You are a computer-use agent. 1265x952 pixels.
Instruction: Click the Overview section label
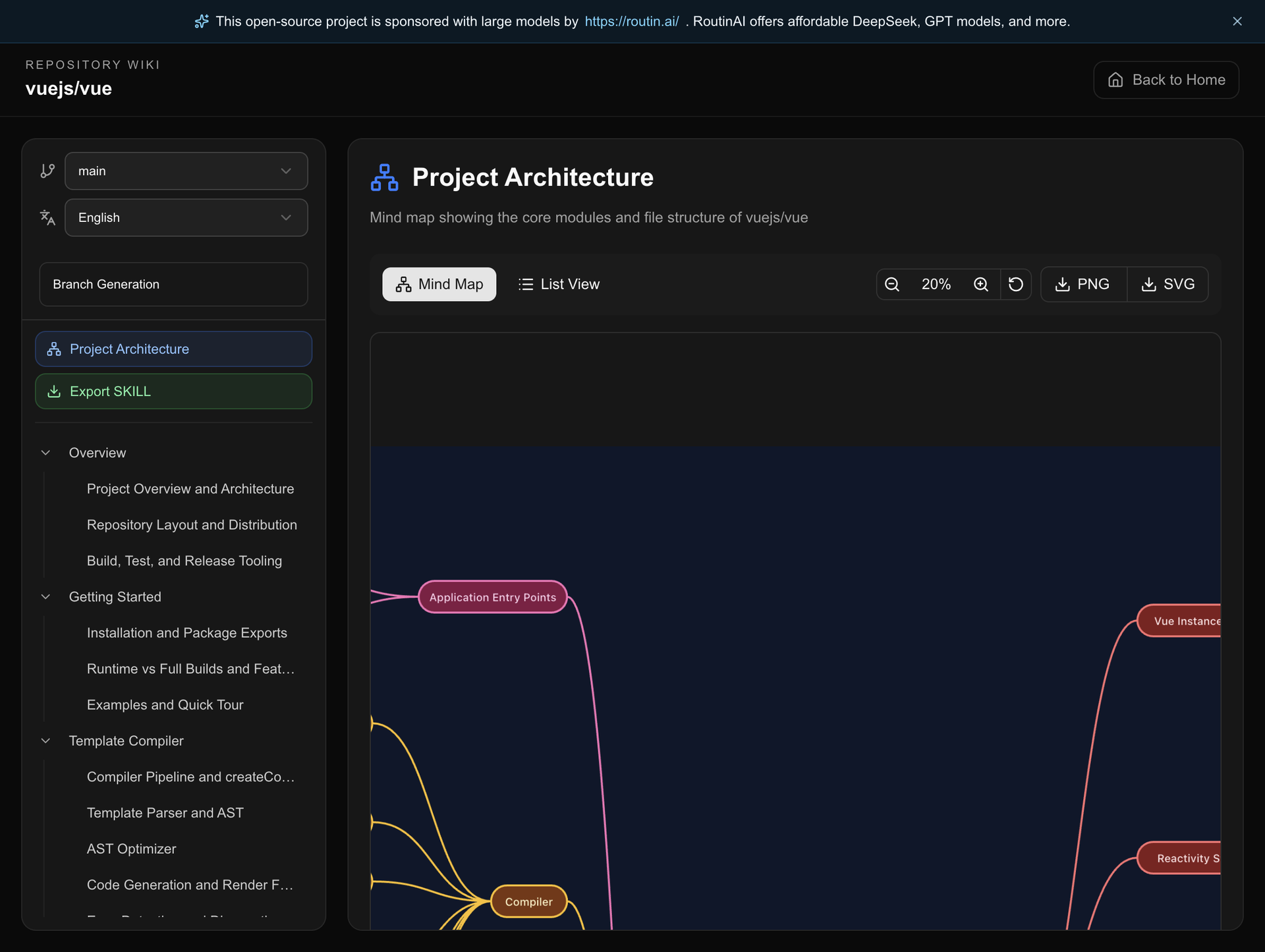[98, 453]
